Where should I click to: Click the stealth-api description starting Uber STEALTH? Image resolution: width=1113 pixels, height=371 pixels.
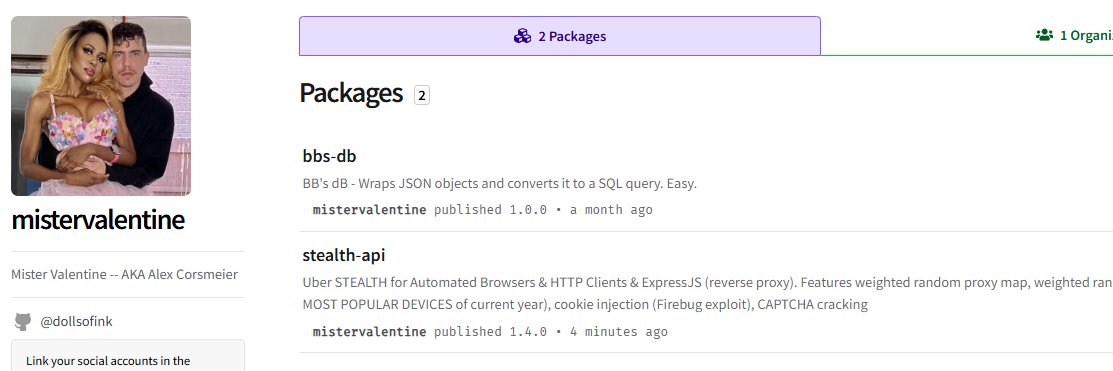click(x=708, y=294)
